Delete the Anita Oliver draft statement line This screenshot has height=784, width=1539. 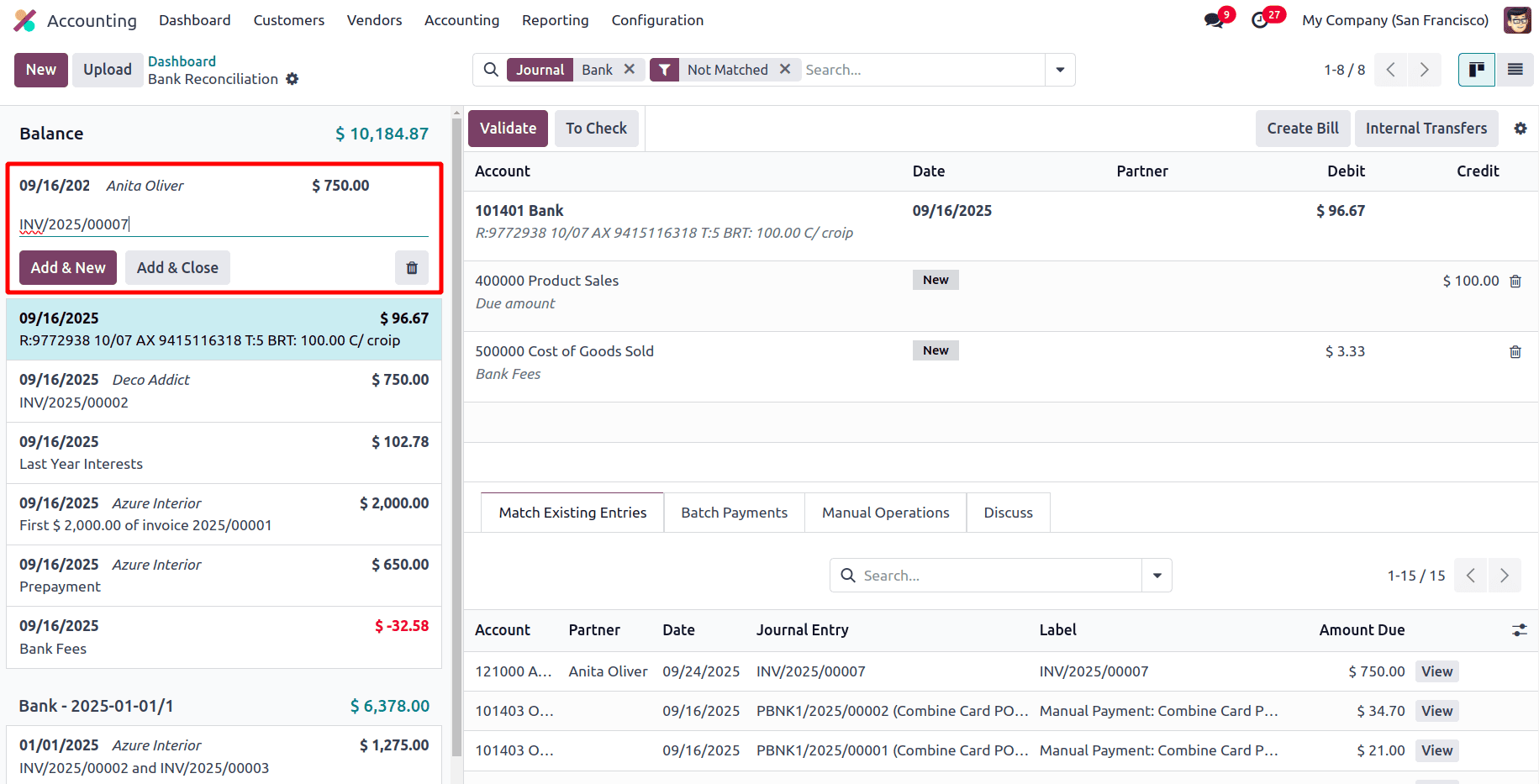[412, 268]
